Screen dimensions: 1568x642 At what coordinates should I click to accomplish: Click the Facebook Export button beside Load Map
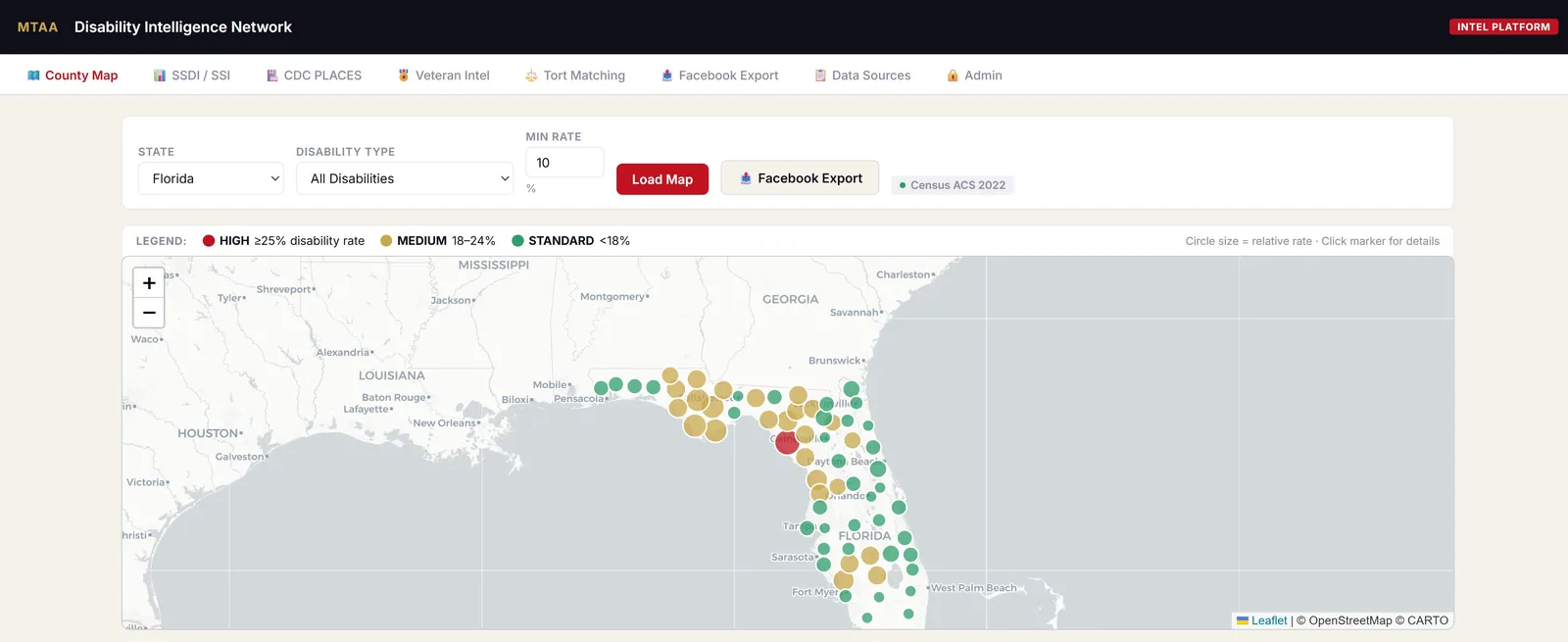click(800, 178)
